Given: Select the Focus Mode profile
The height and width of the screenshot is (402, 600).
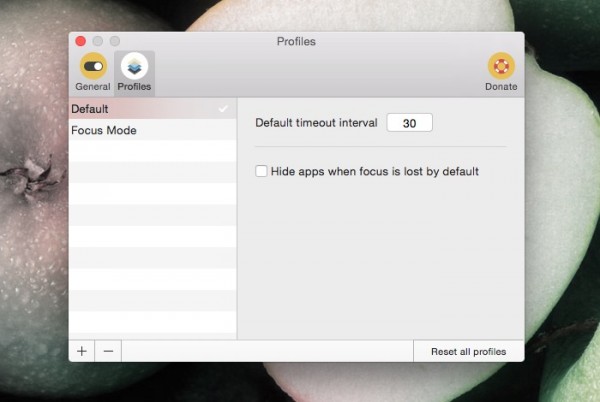Looking at the screenshot, I should point(153,130).
